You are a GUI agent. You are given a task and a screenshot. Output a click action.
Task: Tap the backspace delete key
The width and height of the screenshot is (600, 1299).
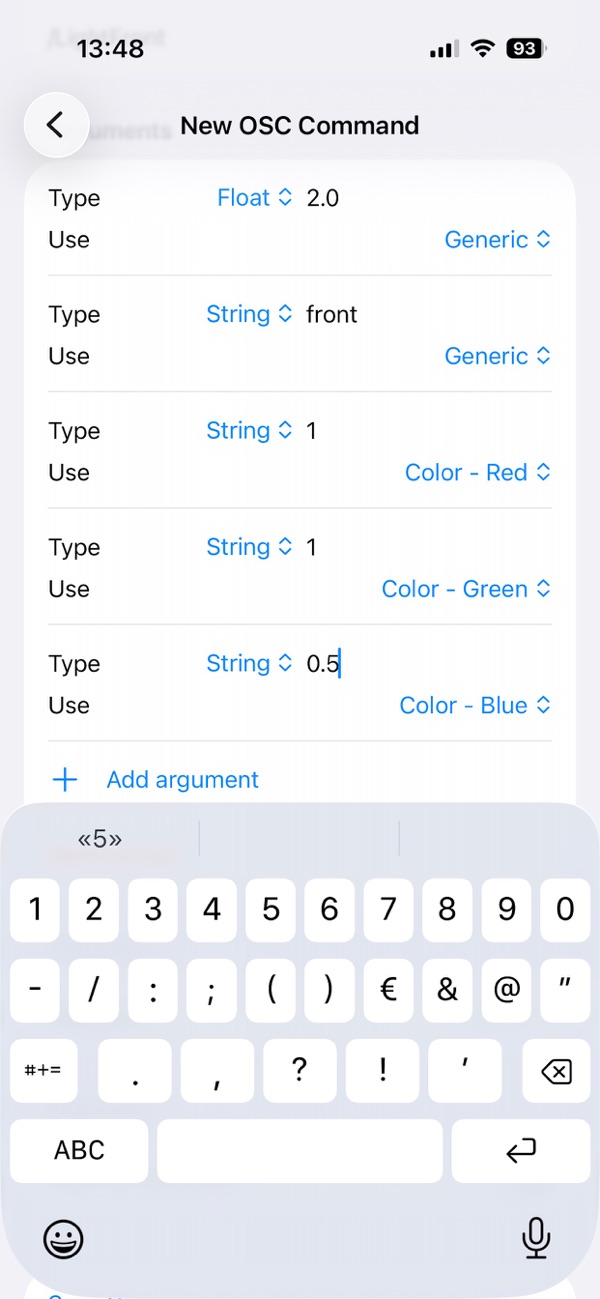[555, 1072]
